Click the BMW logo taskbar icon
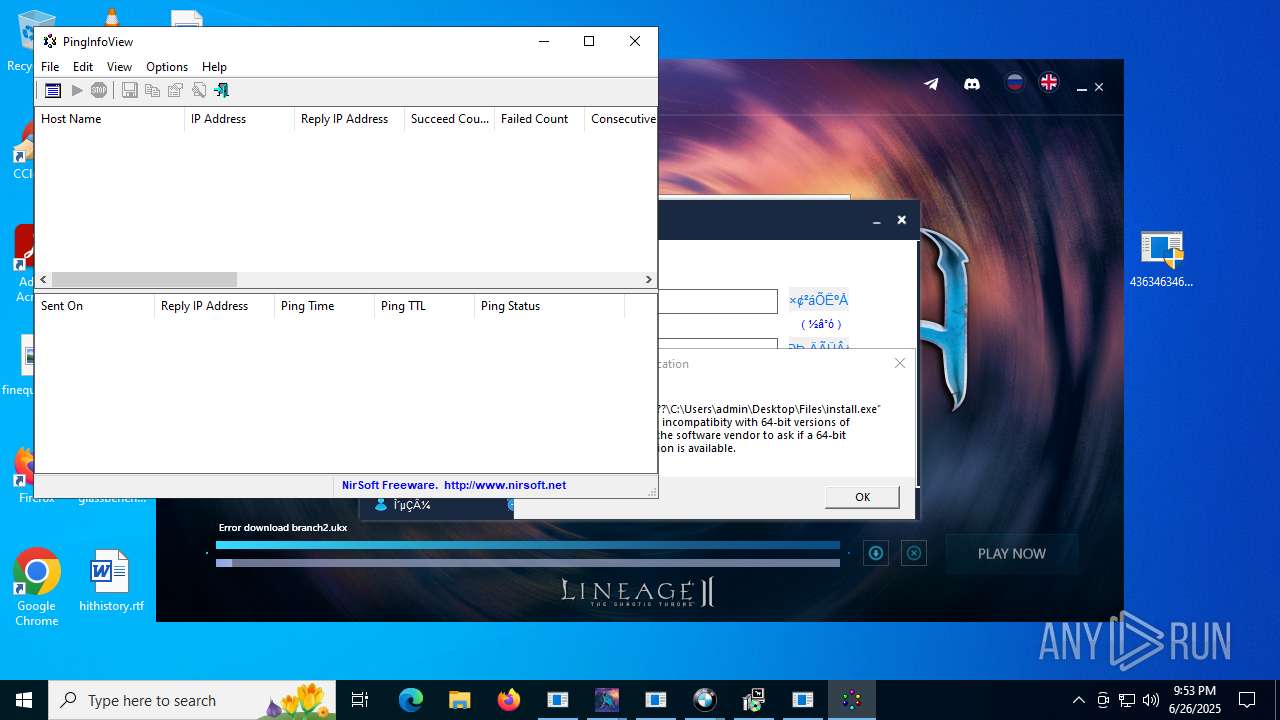The width and height of the screenshot is (1280, 720). coord(705,700)
